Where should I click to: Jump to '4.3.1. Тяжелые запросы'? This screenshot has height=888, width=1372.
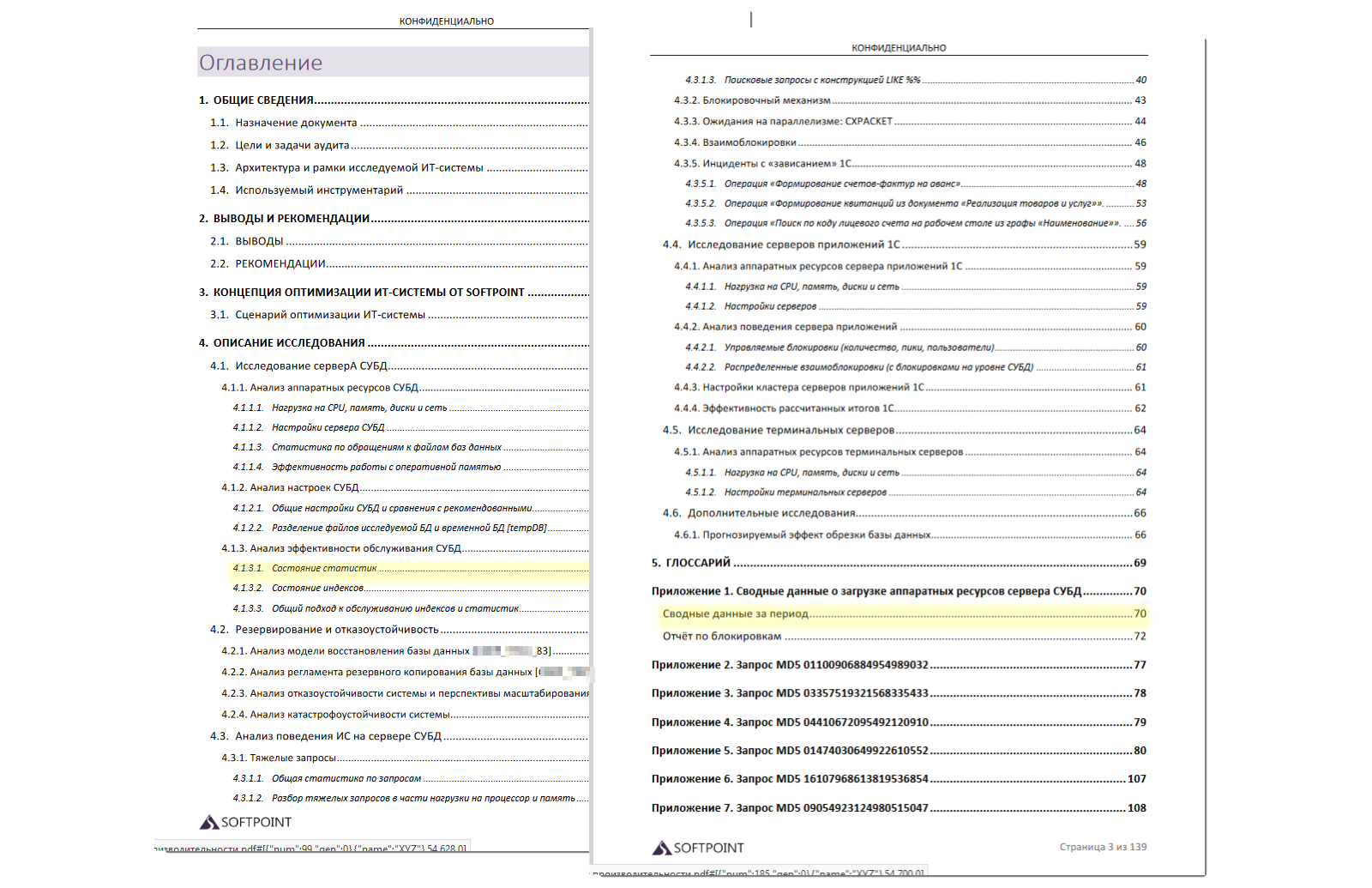tap(405, 758)
